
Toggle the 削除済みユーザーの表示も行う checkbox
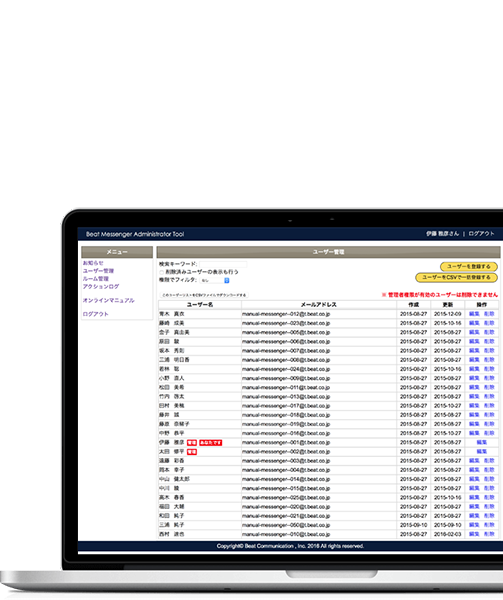point(161,272)
